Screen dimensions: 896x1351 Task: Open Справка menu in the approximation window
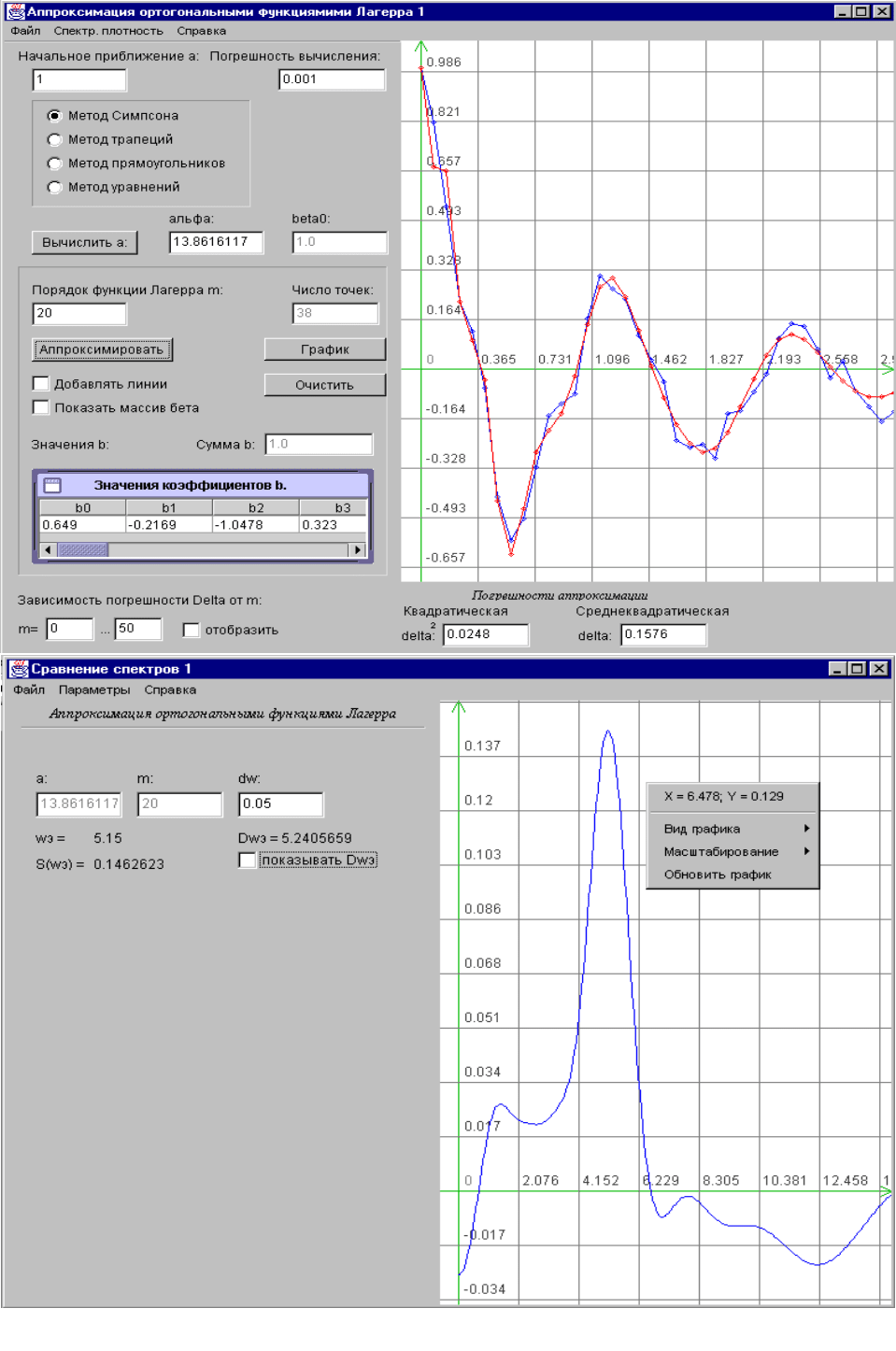coord(202,31)
